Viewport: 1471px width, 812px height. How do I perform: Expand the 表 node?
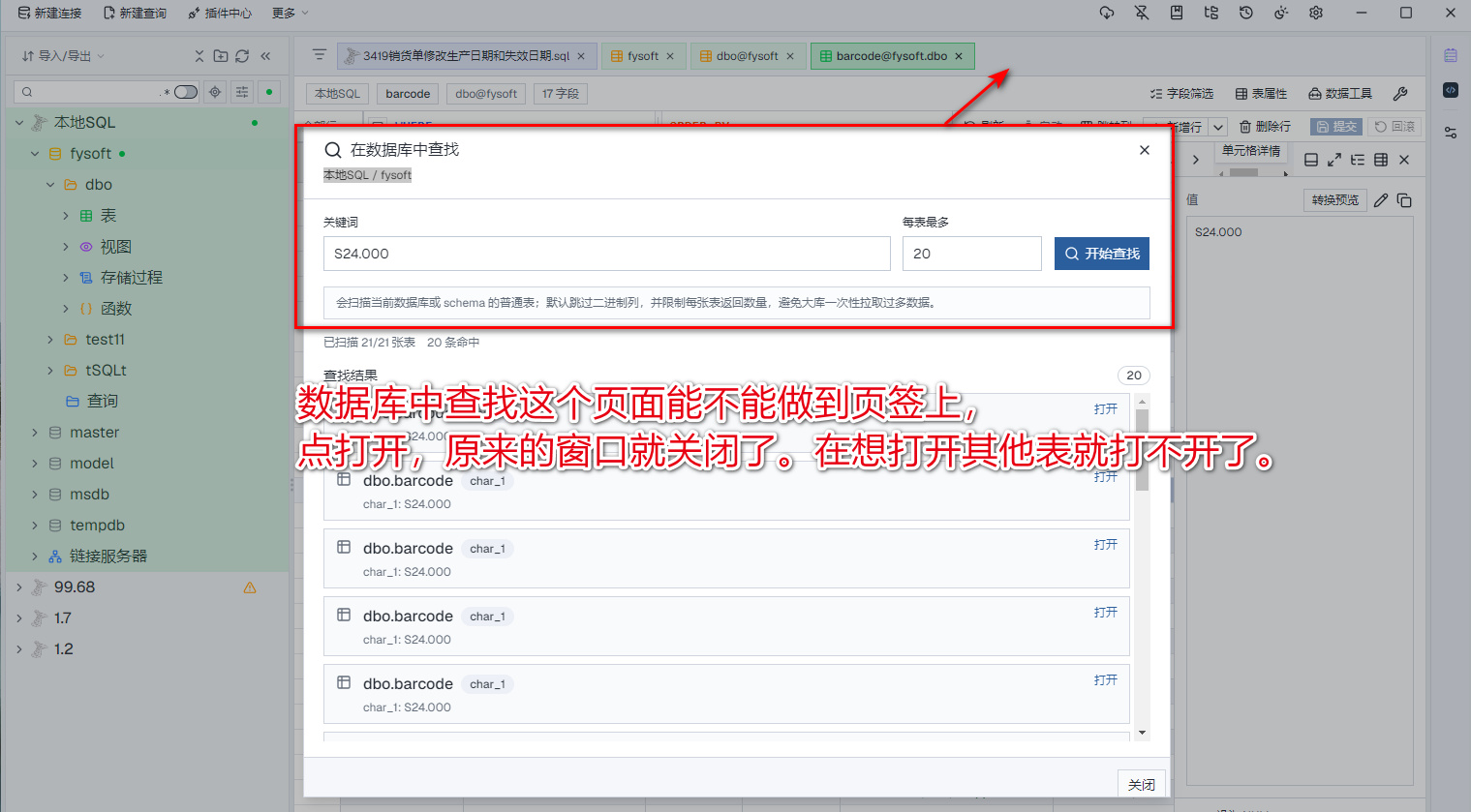[x=66, y=216]
